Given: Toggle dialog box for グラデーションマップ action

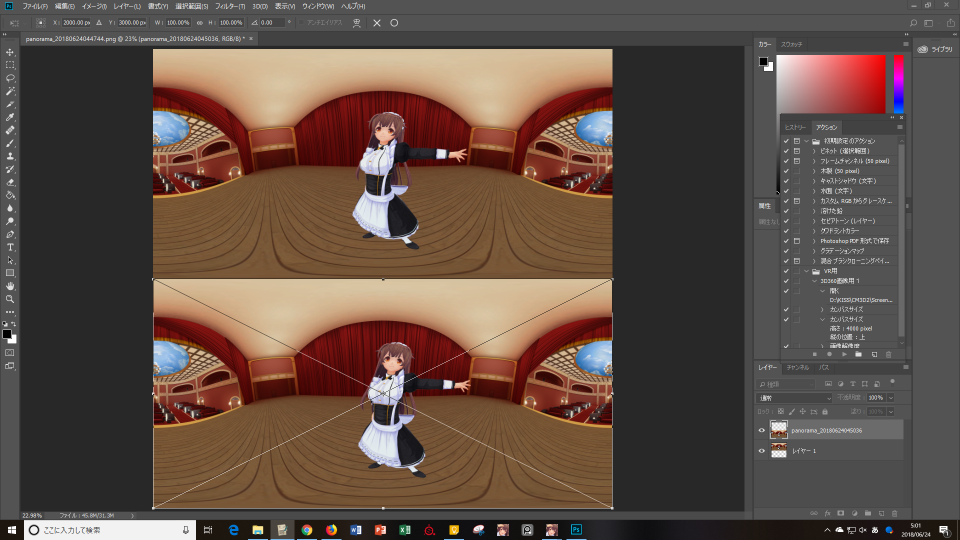Looking at the screenshot, I should (x=797, y=251).
